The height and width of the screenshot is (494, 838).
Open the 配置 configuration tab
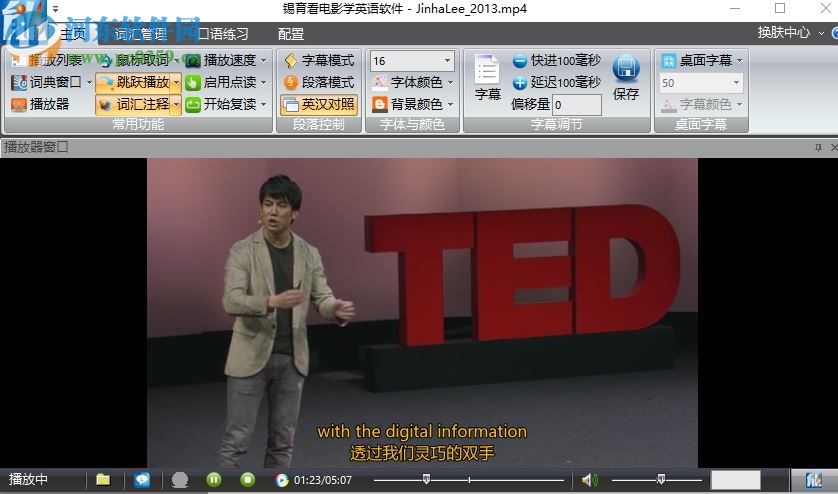click(291, 34)
